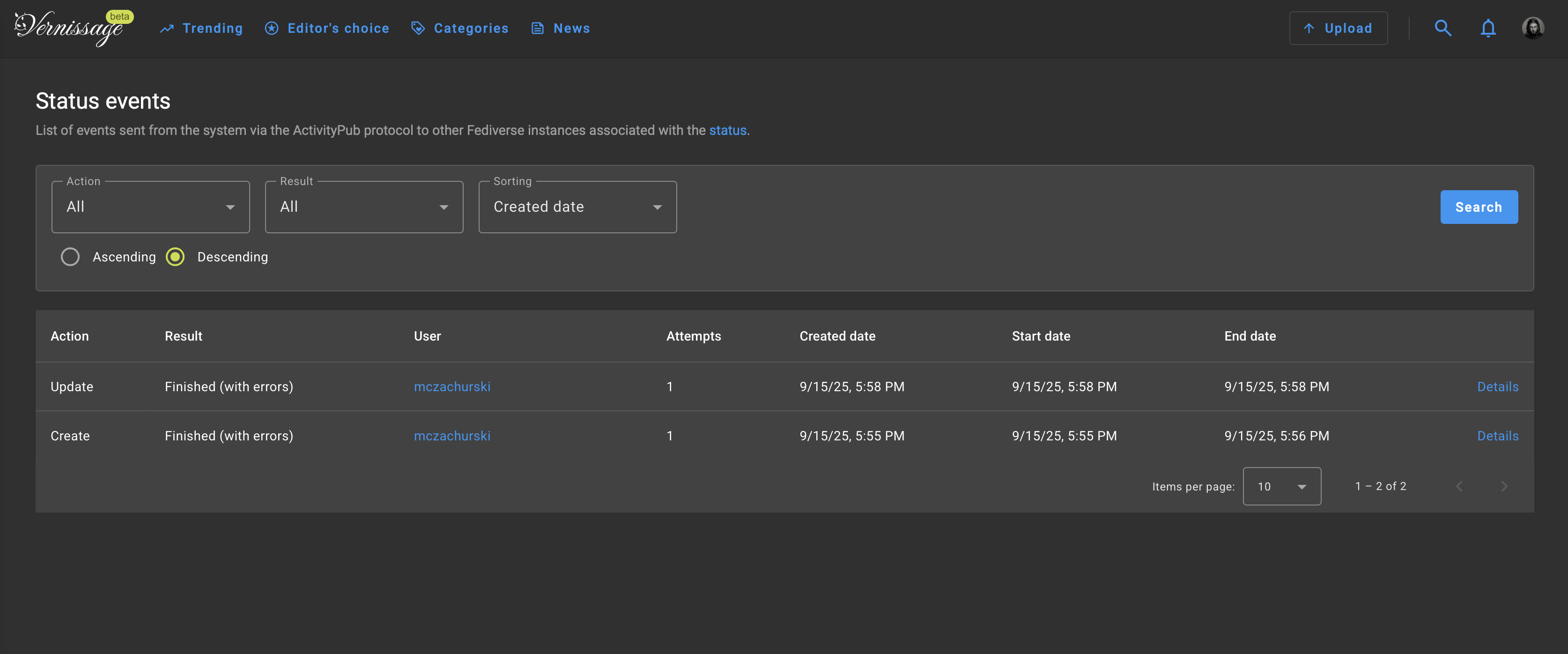The width and height of the screenshot is (1568, 654).
Task: Change items per page dropdown
Action: [1281, 486]
